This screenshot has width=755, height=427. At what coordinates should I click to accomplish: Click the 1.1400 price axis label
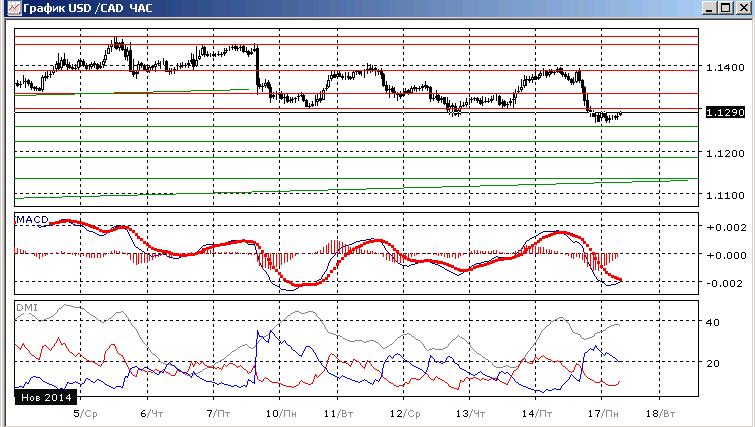pyautogui.click(x=725, y=67)
